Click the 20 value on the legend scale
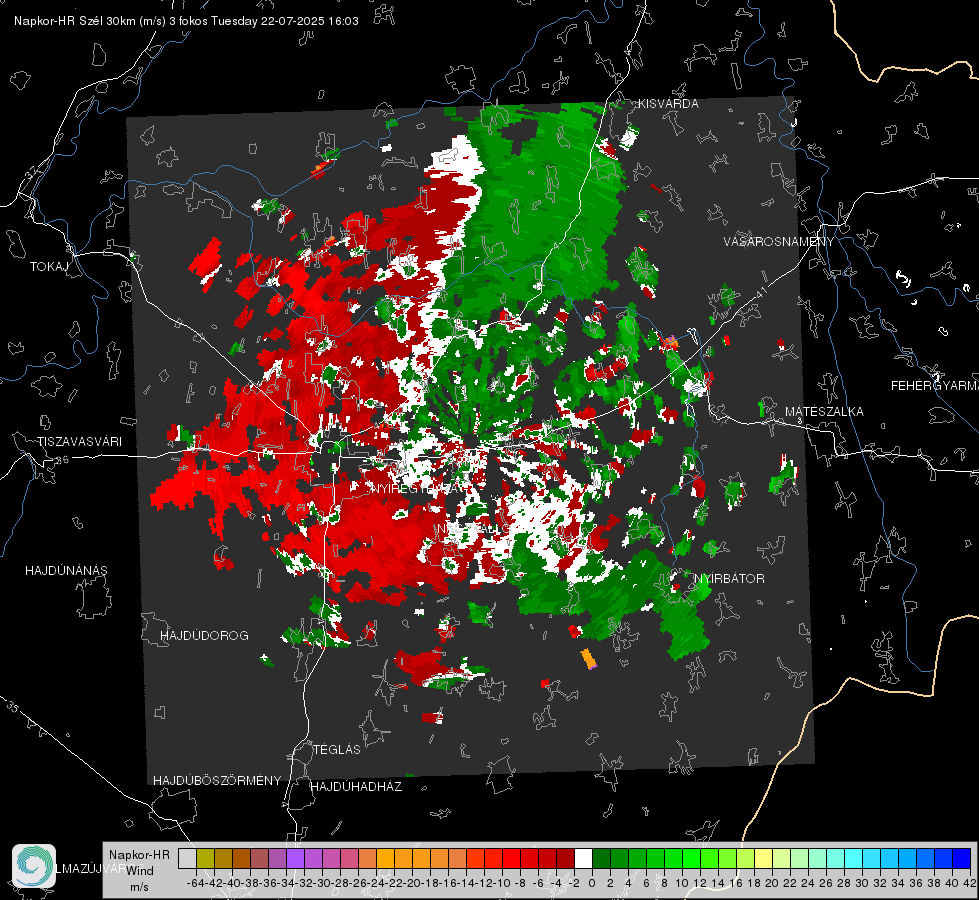The image size is (979, 900). tap(772, 883)
